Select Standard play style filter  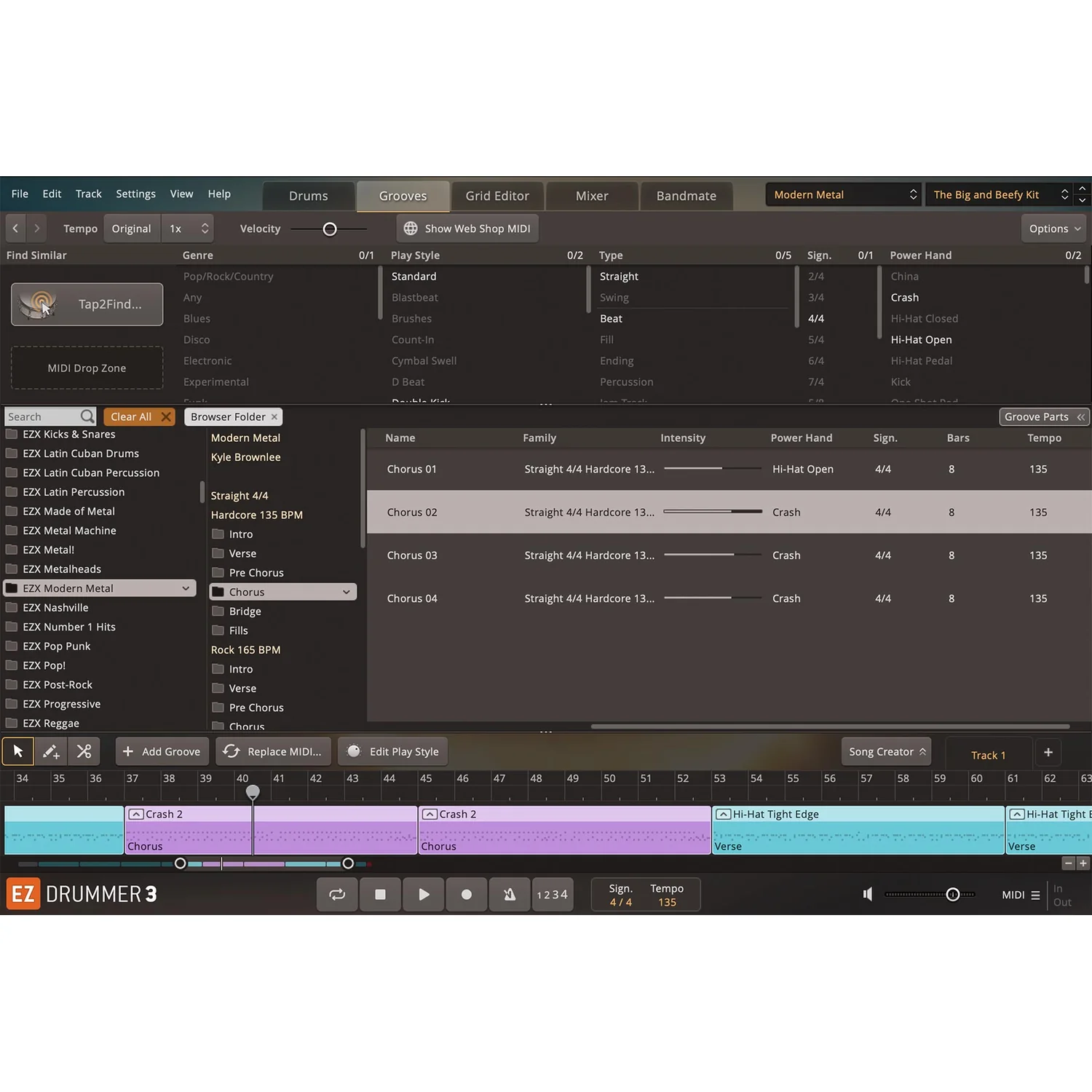(x=414, y=277)
